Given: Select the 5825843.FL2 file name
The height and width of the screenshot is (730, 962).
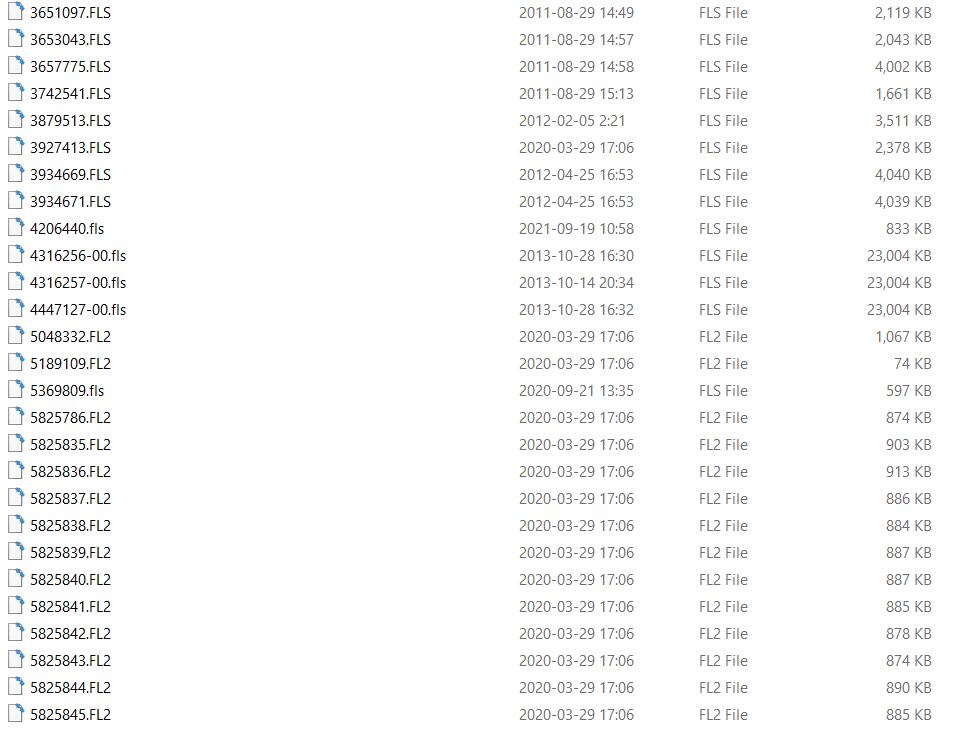Looking at the screenshot, I should pyautogui.click(x=71, y=661).
